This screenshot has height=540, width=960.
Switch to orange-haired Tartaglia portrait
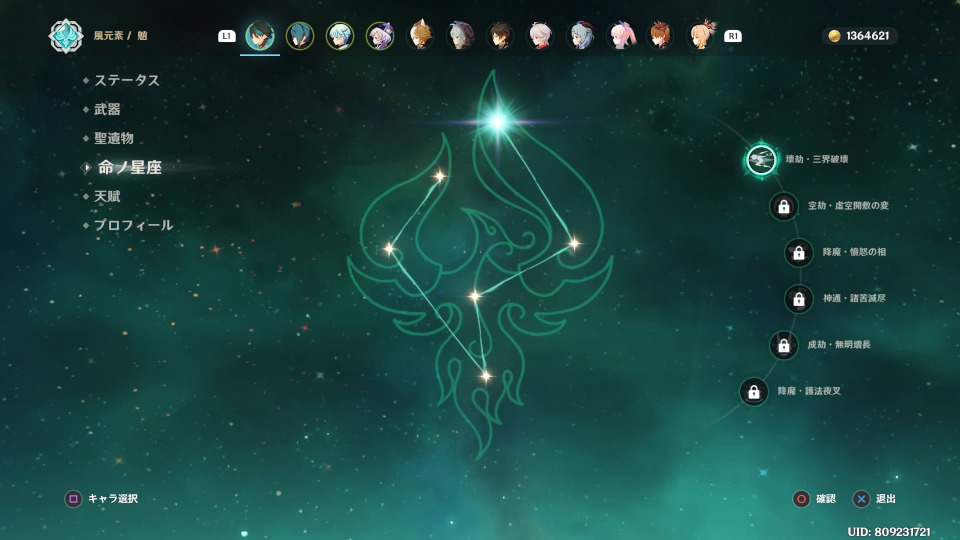[661, 36]
